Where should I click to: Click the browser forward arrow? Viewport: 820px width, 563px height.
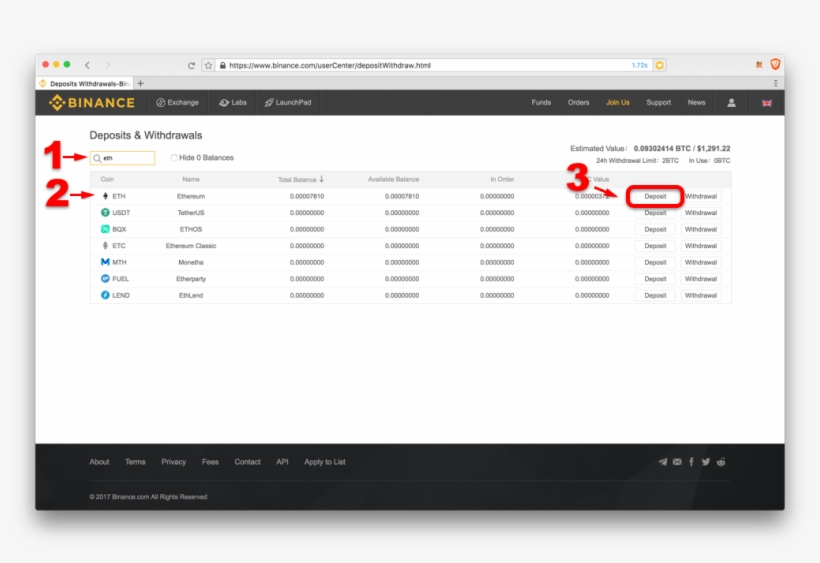108,65
